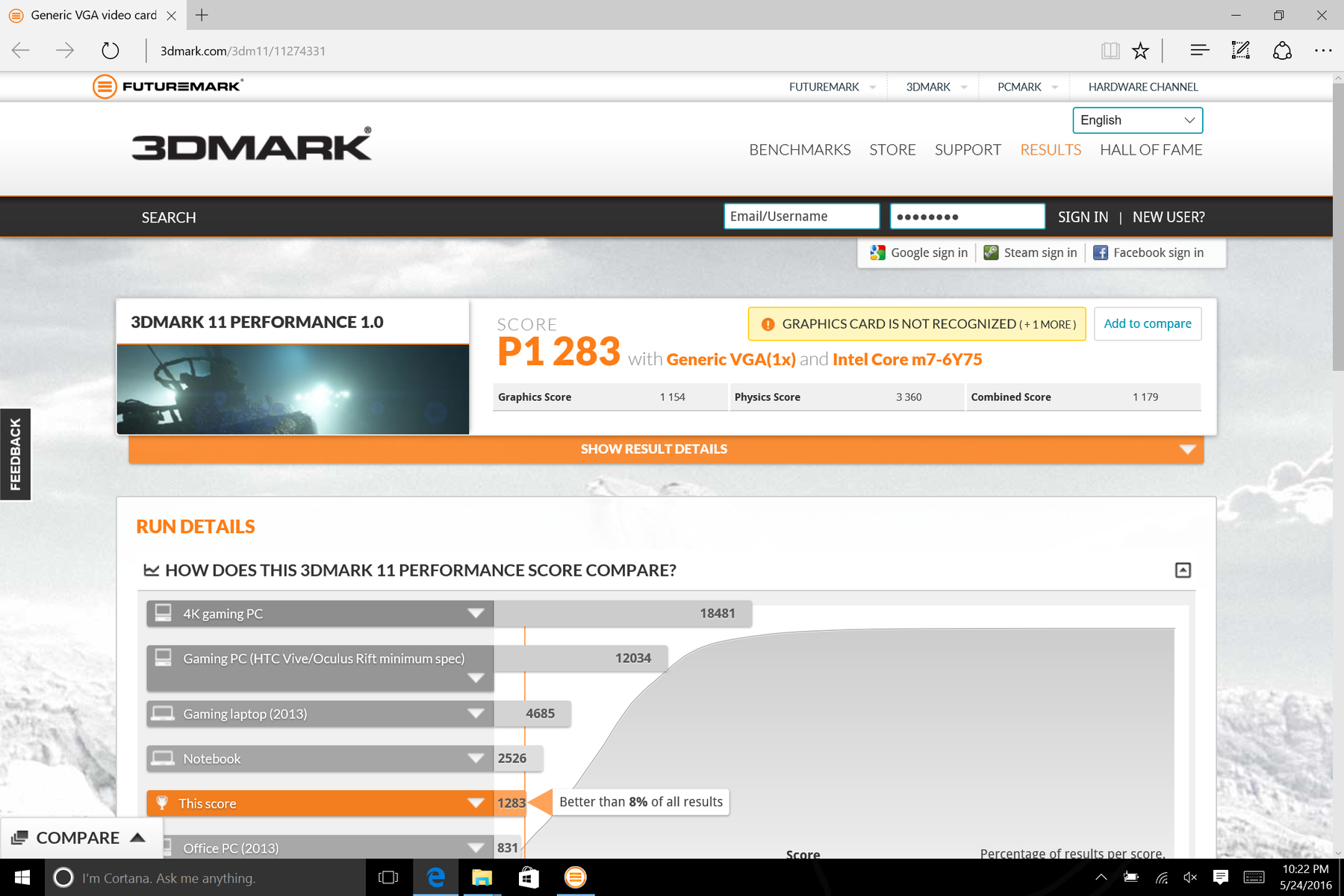Image resolution: width=1344 pixels, height=896 pixels.
Task: Expand Show Result Details bar
Action: click(x=666, y=449)
